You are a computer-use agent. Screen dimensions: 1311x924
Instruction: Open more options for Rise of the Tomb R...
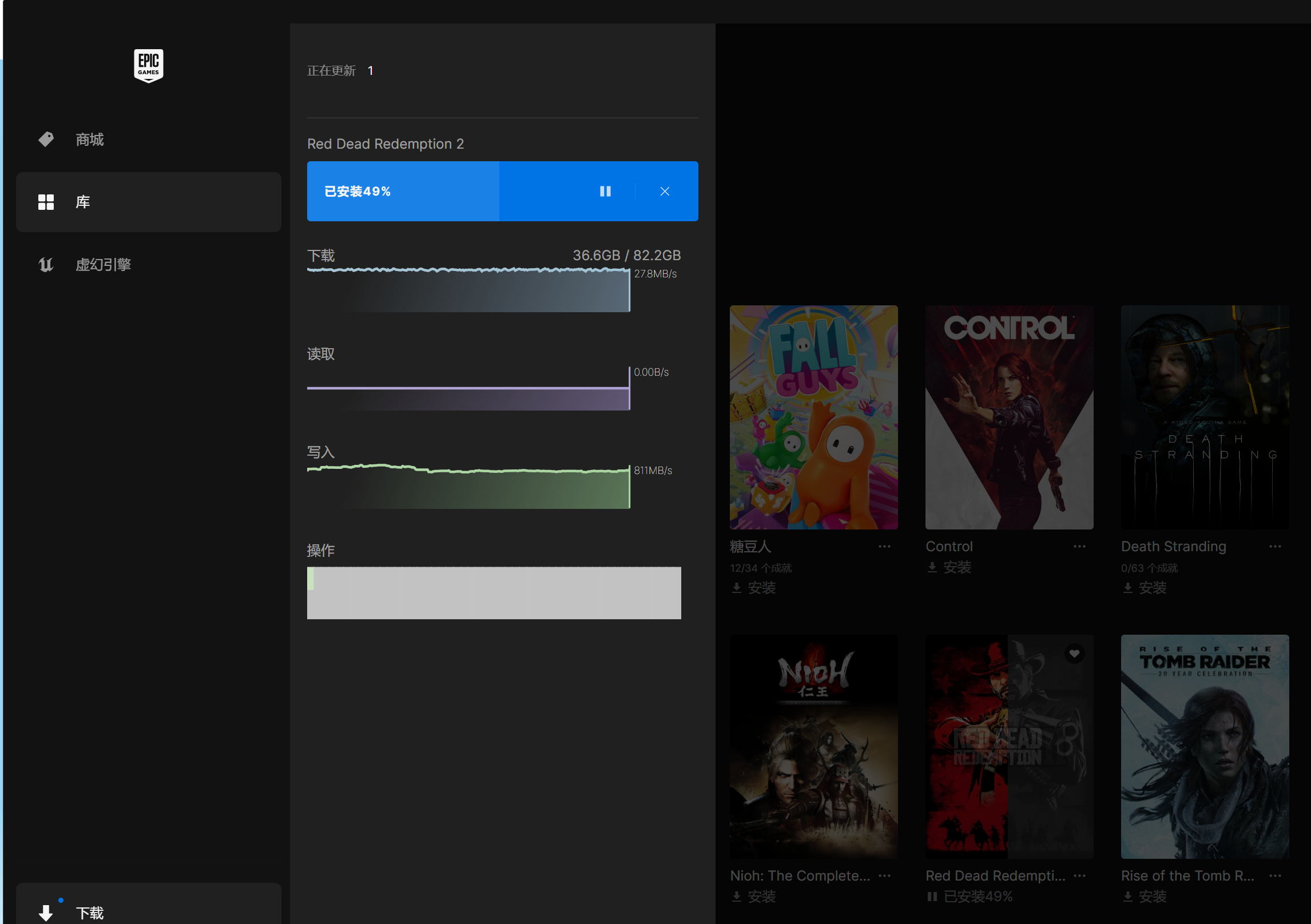[1276, 876]
